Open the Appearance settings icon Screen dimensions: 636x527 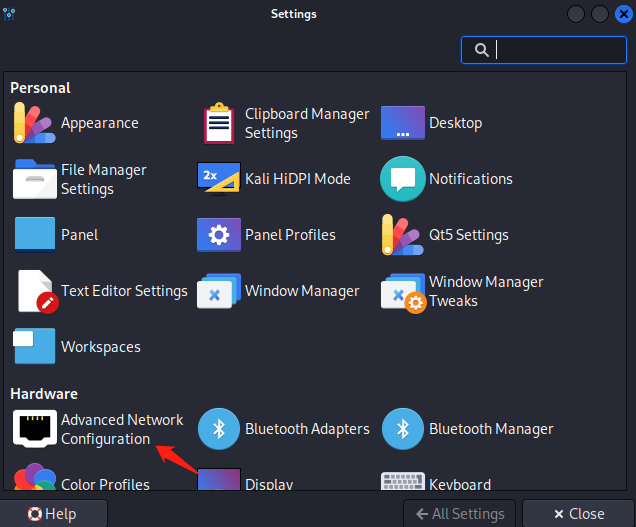(34, 123)
